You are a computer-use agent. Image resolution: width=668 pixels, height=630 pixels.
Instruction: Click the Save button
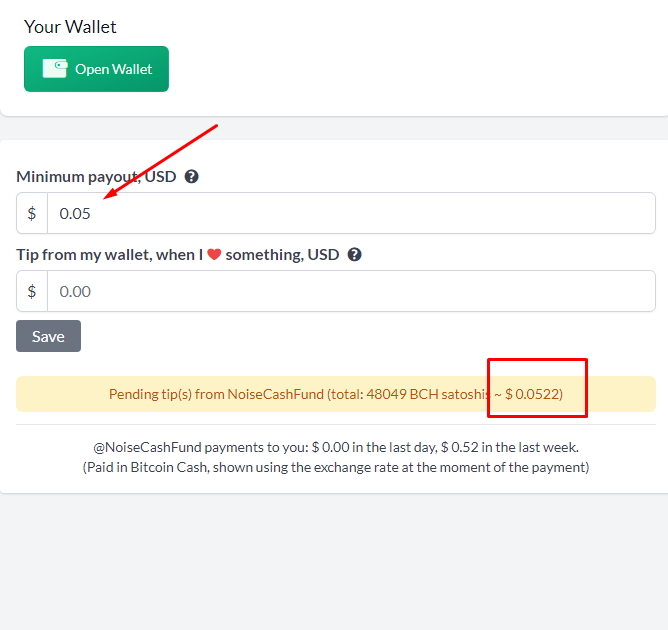coord(48,336)
